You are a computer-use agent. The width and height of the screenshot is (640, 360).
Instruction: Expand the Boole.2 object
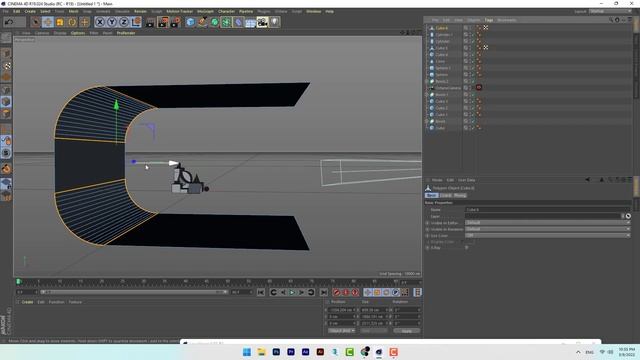click(x=427, y=81)
